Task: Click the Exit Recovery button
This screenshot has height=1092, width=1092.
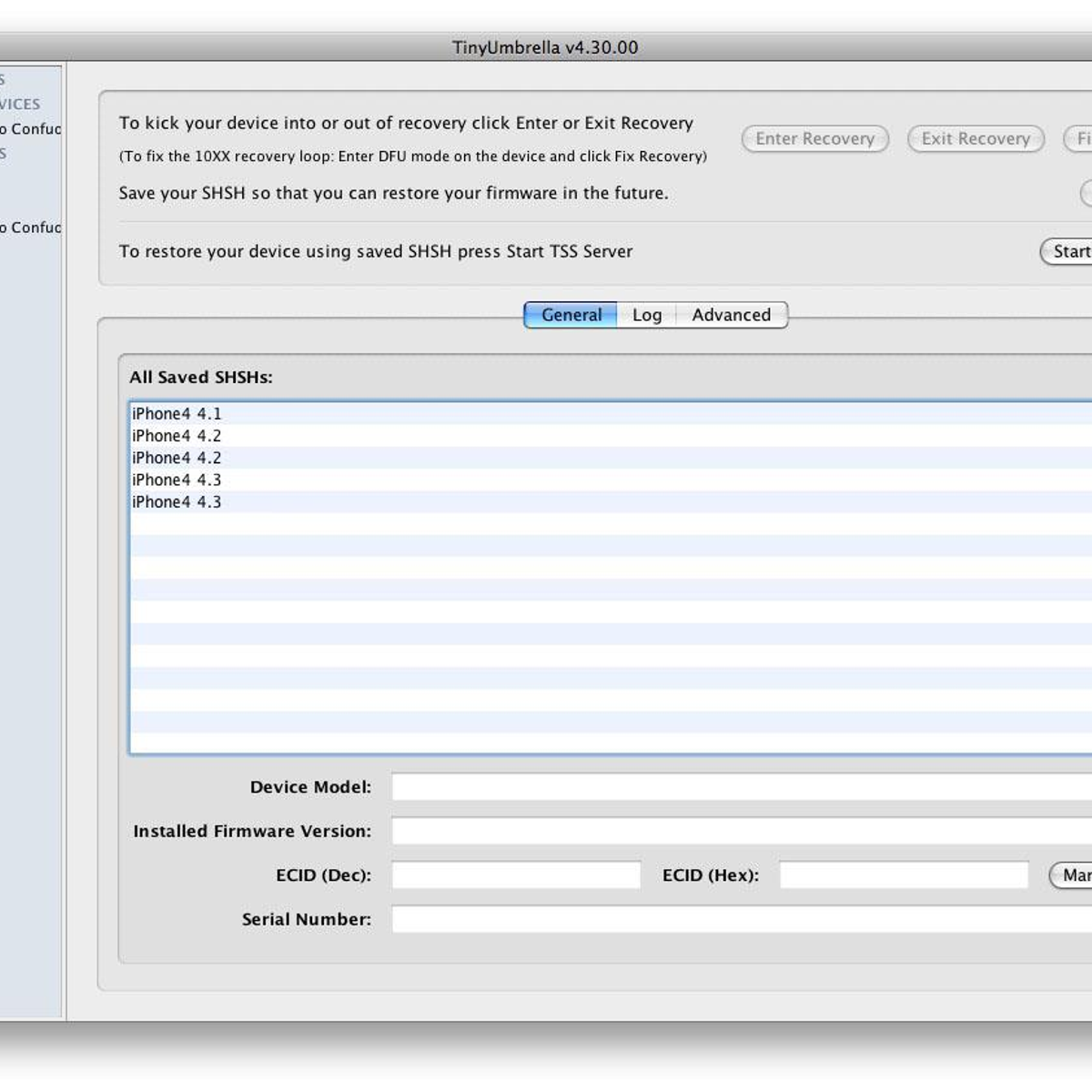Action: 976,138
